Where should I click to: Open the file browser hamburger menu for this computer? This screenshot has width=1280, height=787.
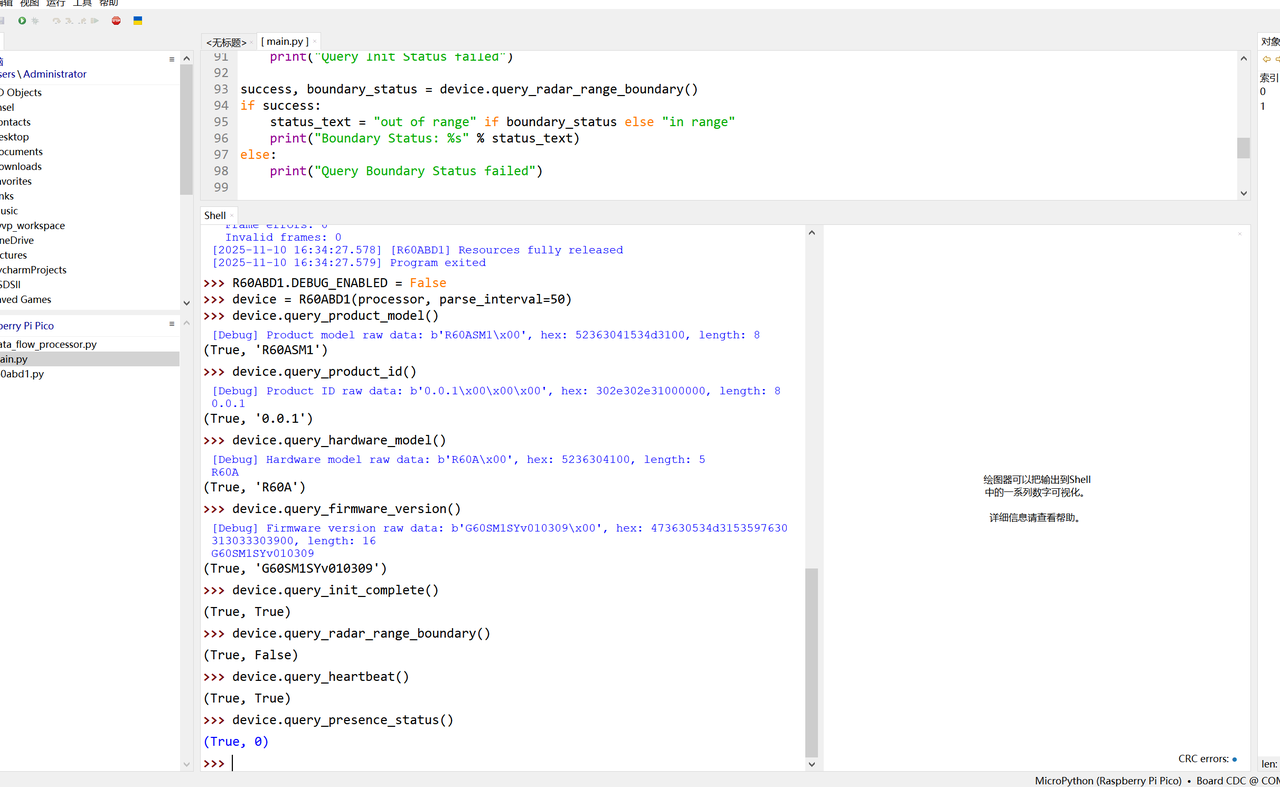pyautogui.click(x=172, y=59)
